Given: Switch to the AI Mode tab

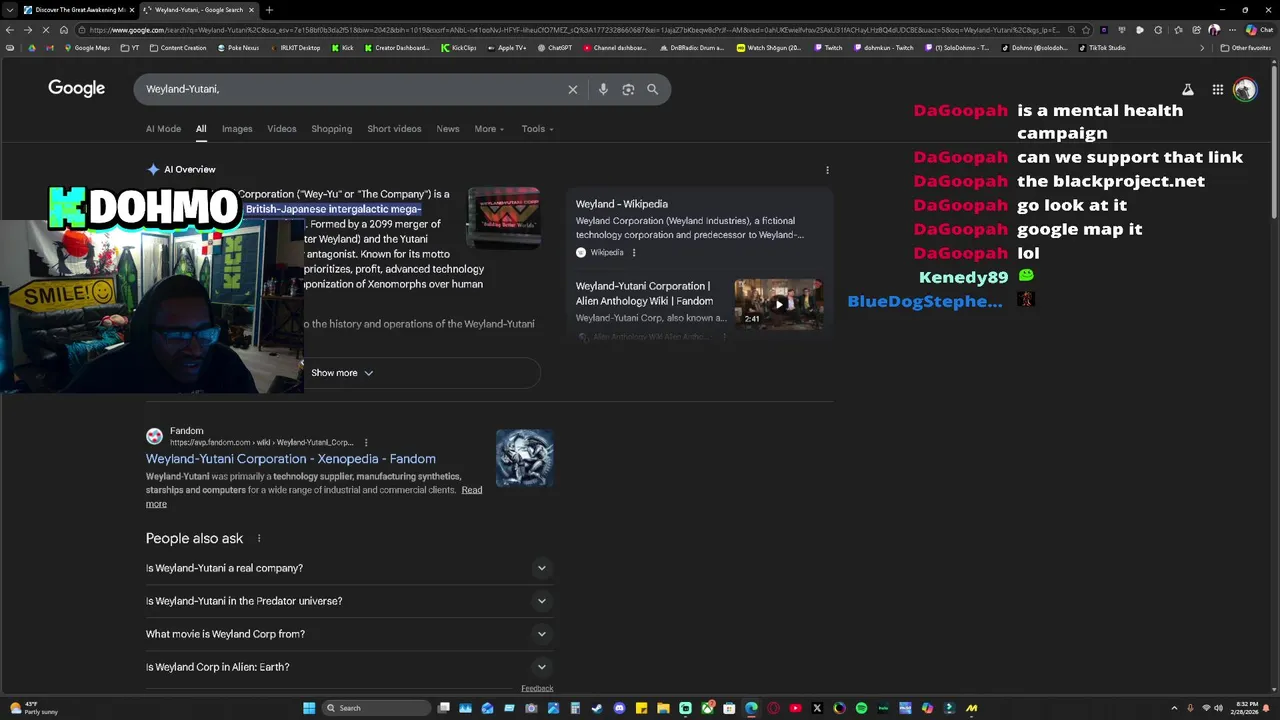Looking at the screenshot, I should coord(163,129).
